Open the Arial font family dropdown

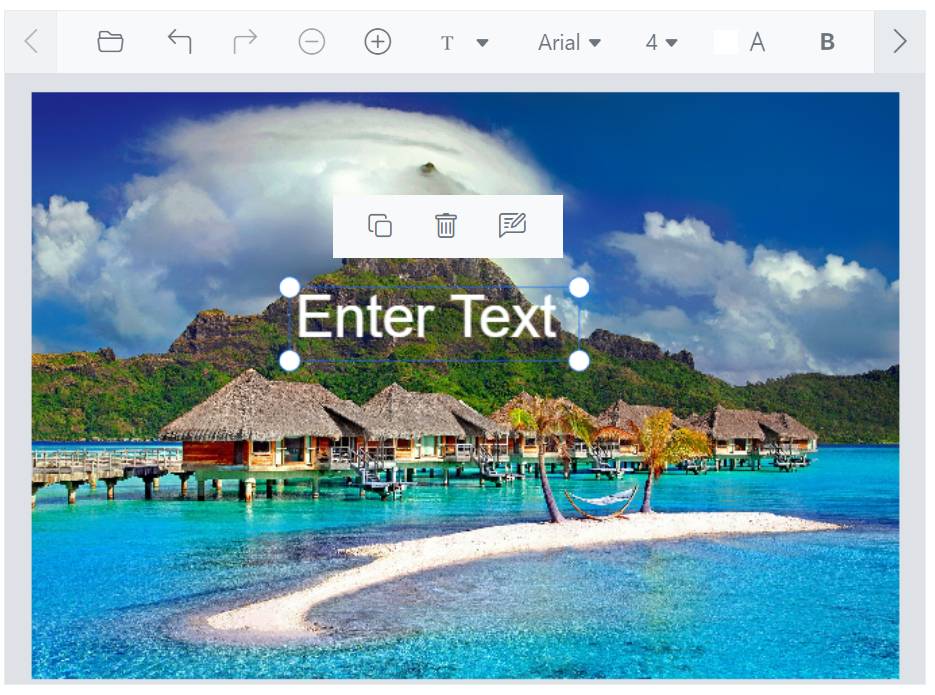click(x=569, y=42)
